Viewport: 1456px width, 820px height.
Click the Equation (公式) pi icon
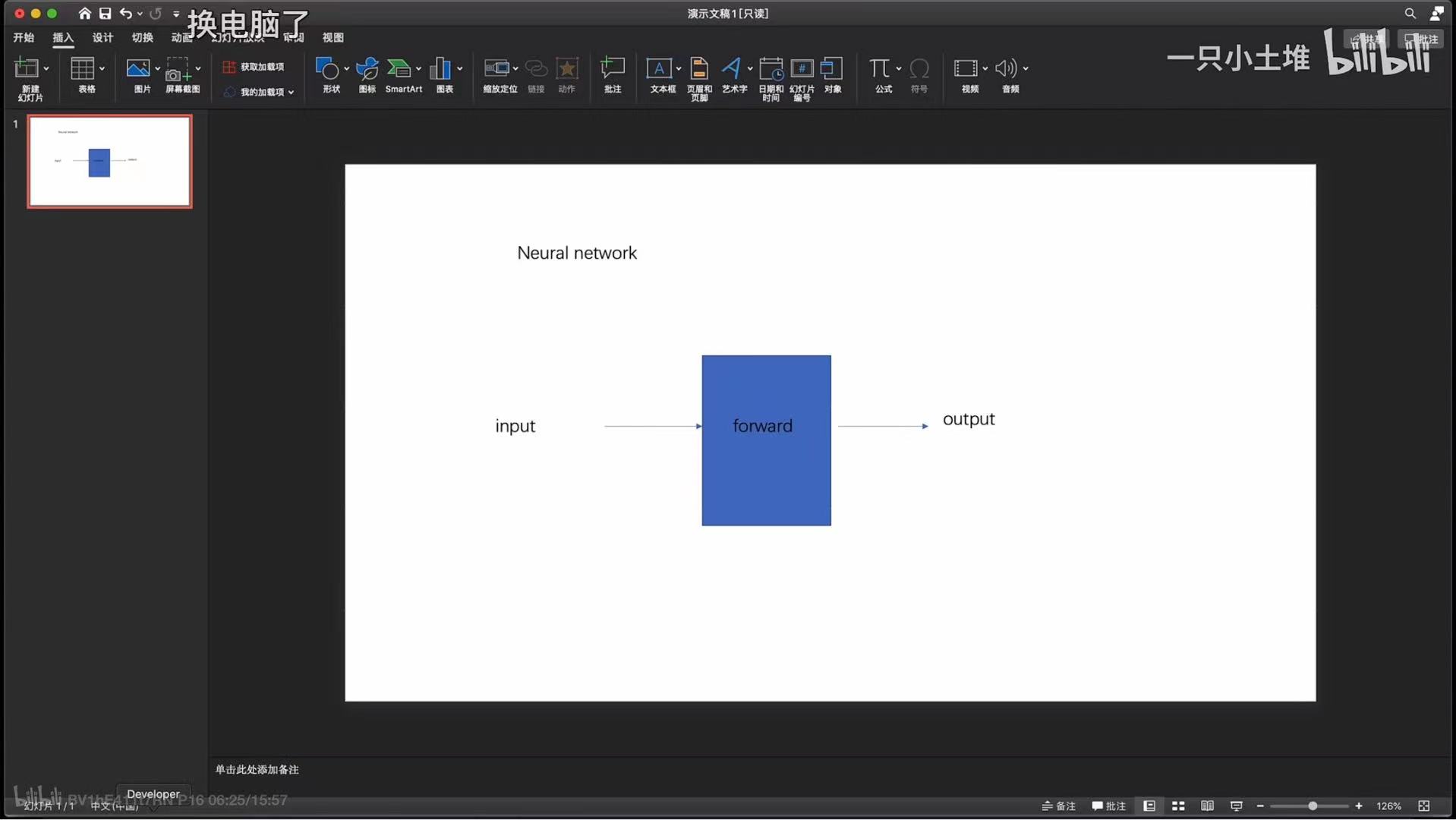pyautogui.click(x=879, y=68)
